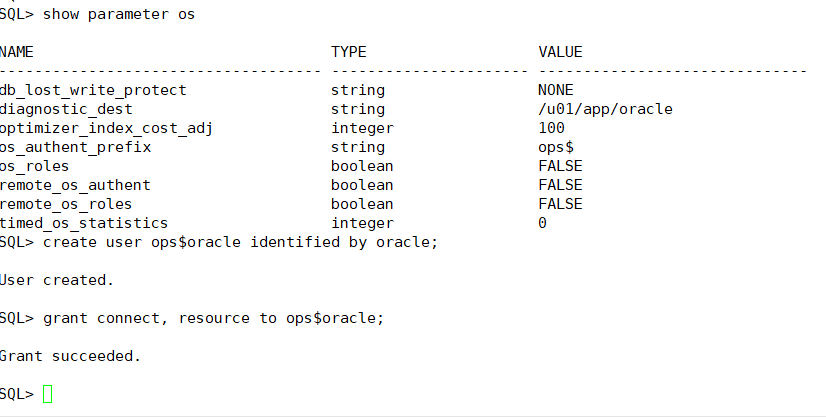
Task: Click the "Grant succeeded." message
Action: pos(70,356)
